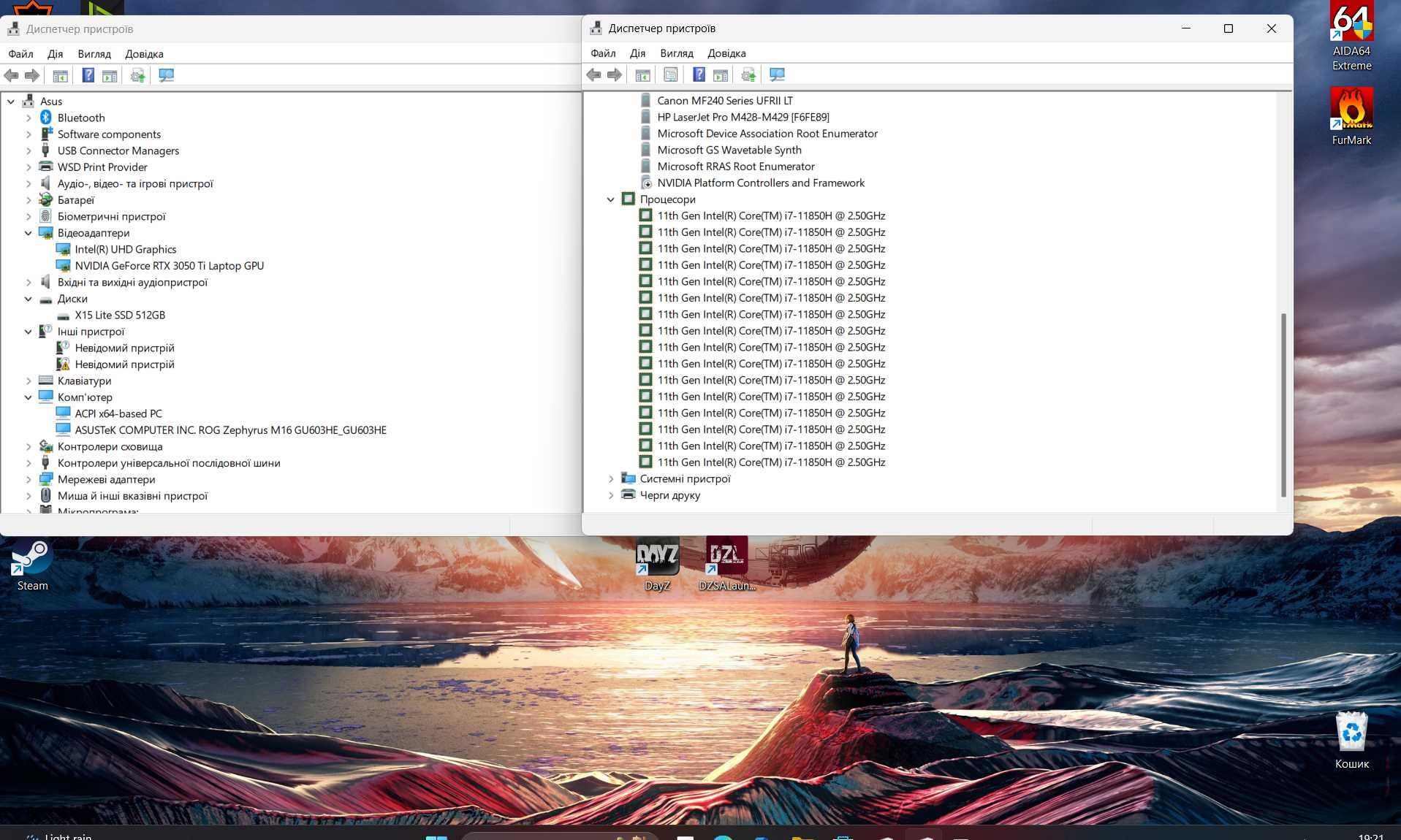This screenshot has width=1401, height=840.
Task: Click Back arrow in left Device Manager toolbar
Action: tap(11, 75)
